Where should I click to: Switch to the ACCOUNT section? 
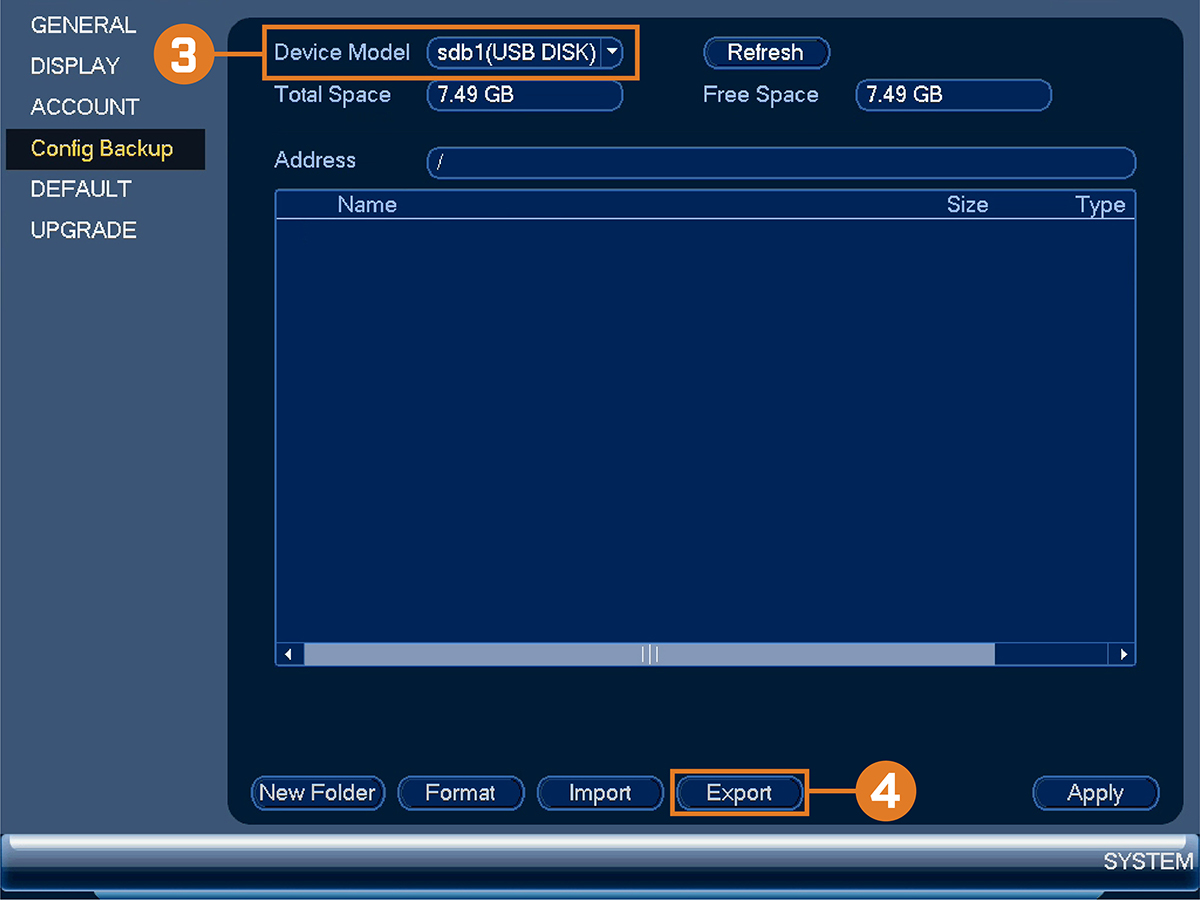(85, 107)
